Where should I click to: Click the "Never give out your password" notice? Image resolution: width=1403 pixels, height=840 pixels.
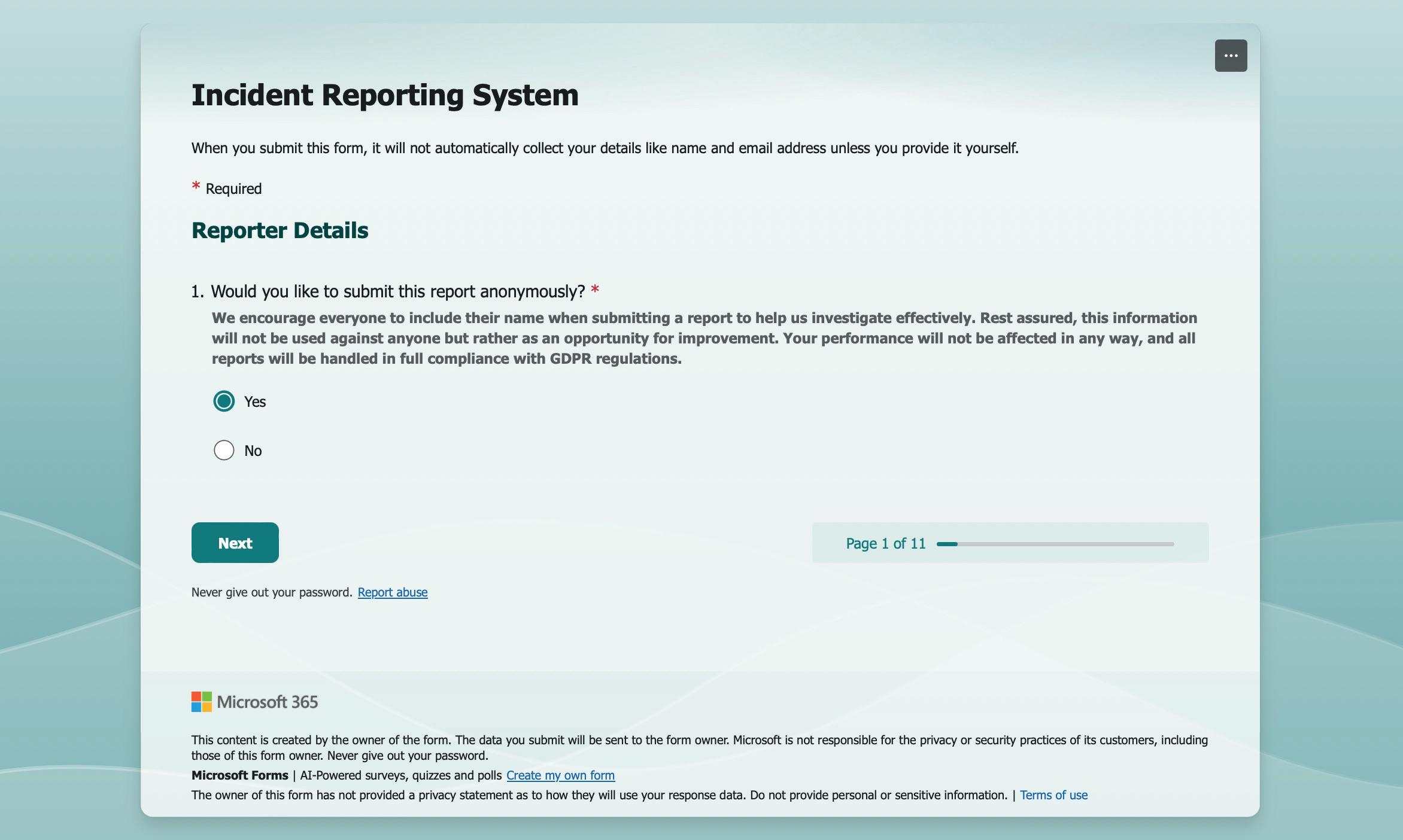[x=272, y=592]
